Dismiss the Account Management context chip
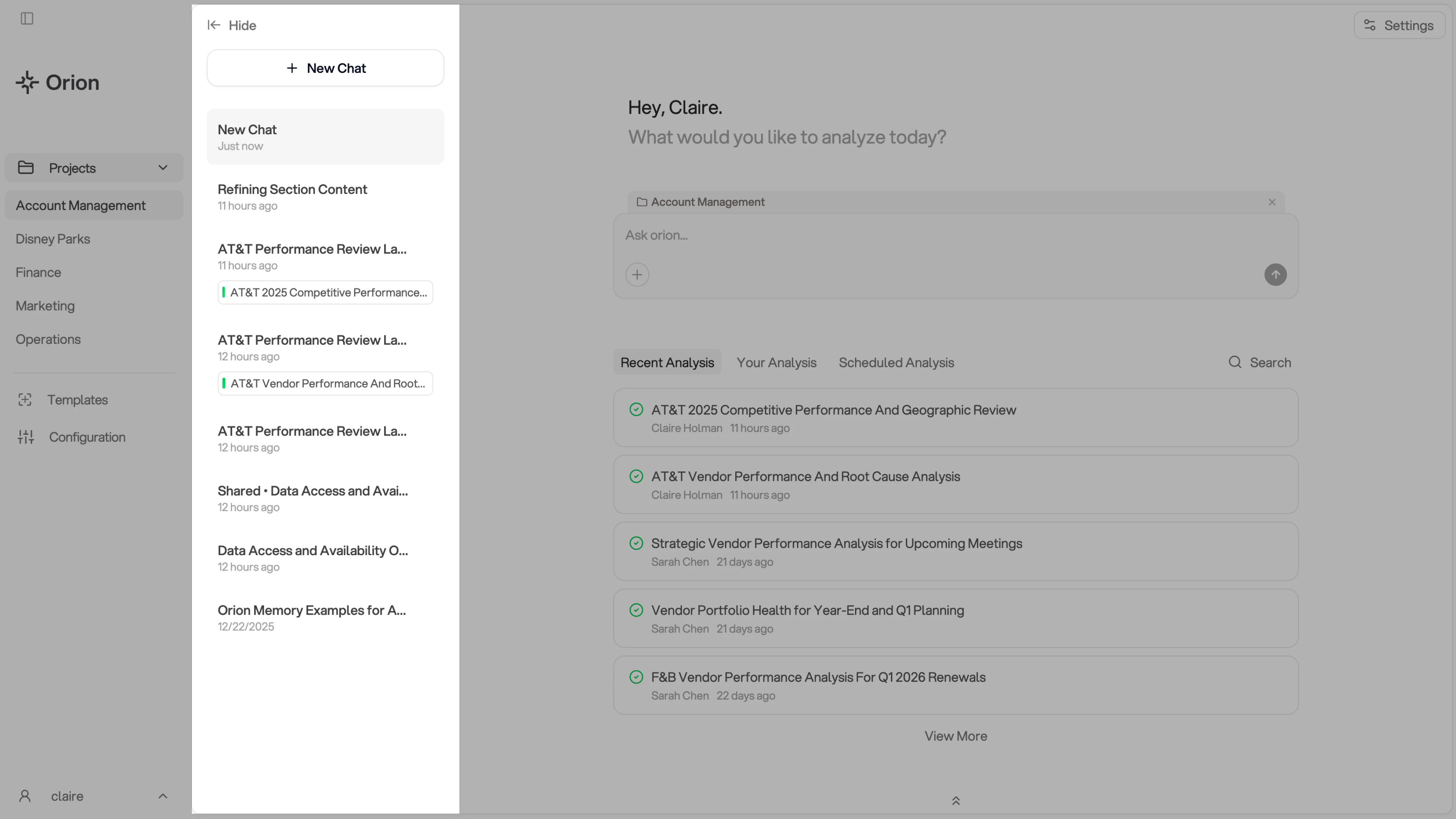 1272,202
